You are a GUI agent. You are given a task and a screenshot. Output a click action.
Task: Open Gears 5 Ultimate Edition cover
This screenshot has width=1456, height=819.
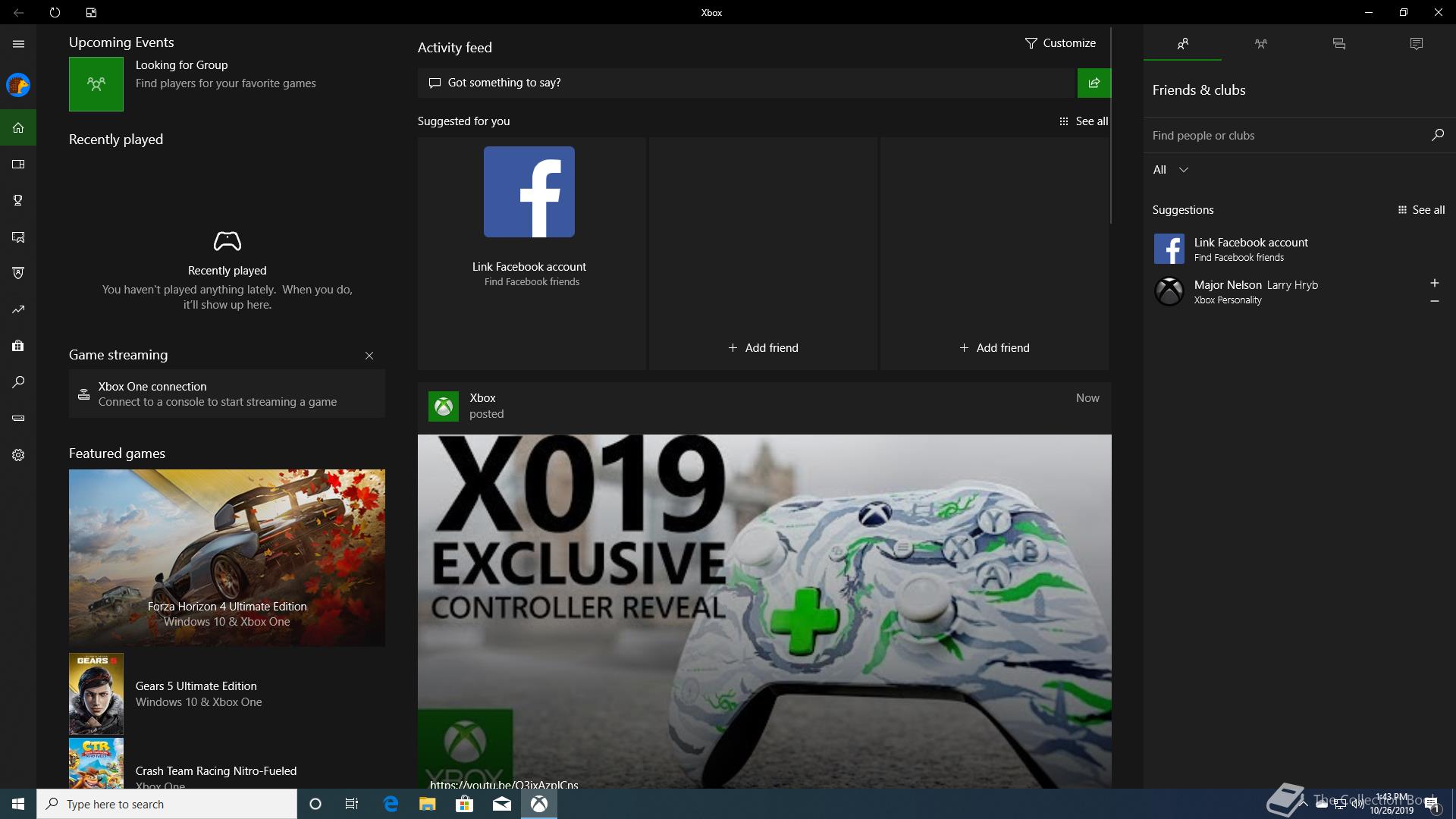coord(96,694)
